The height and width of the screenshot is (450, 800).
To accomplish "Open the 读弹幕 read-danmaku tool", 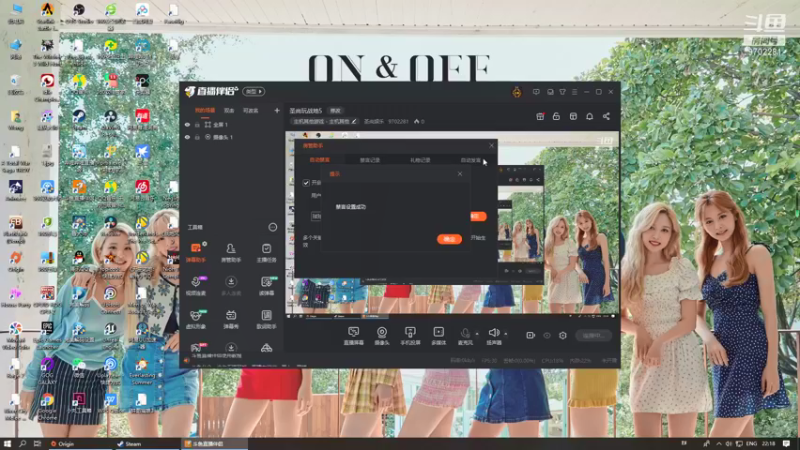I will (x=266, y=286).
